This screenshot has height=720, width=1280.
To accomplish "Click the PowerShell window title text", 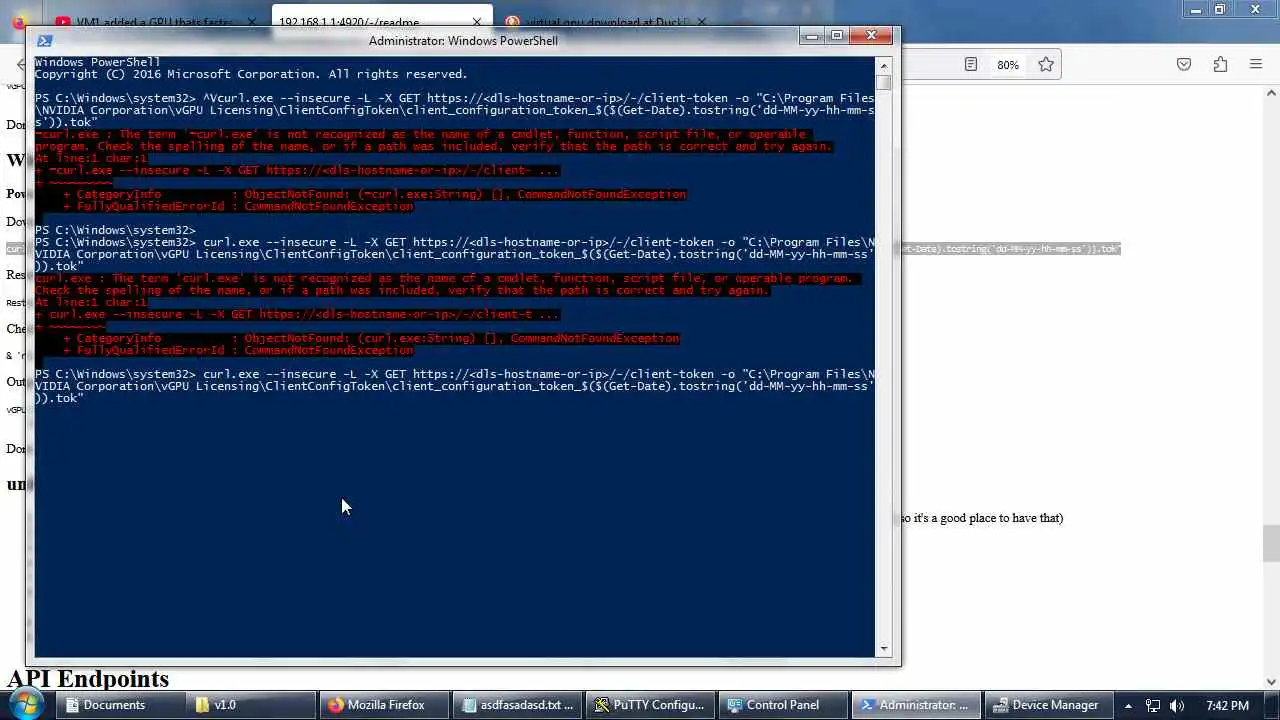I will click(463, 41).
